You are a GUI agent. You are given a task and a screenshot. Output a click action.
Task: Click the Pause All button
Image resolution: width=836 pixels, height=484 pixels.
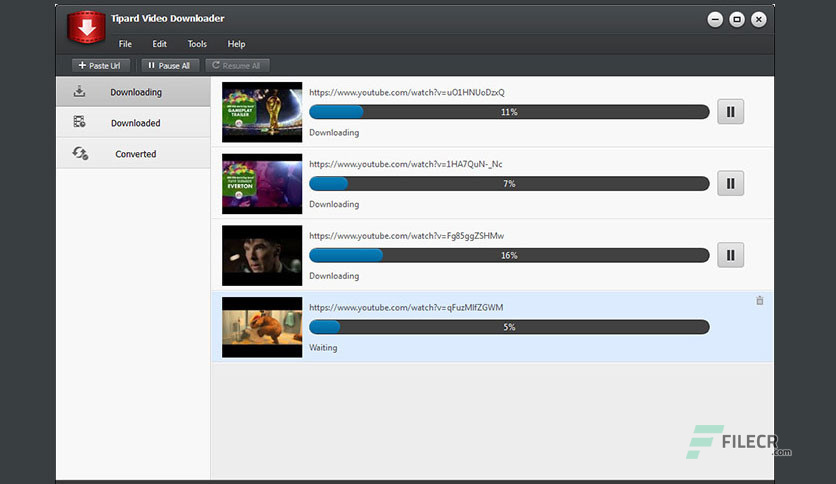(x=170, y=66)
